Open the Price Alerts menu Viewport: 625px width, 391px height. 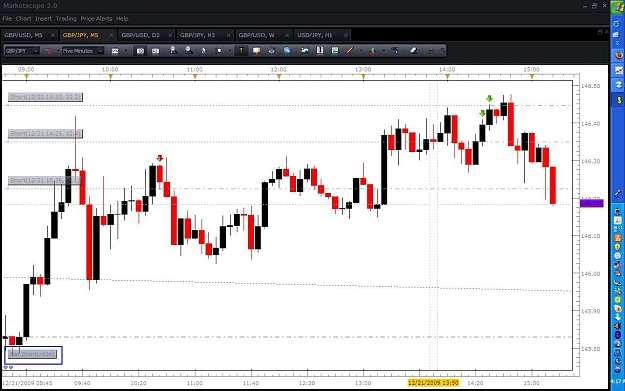click(x=96, y=19)
